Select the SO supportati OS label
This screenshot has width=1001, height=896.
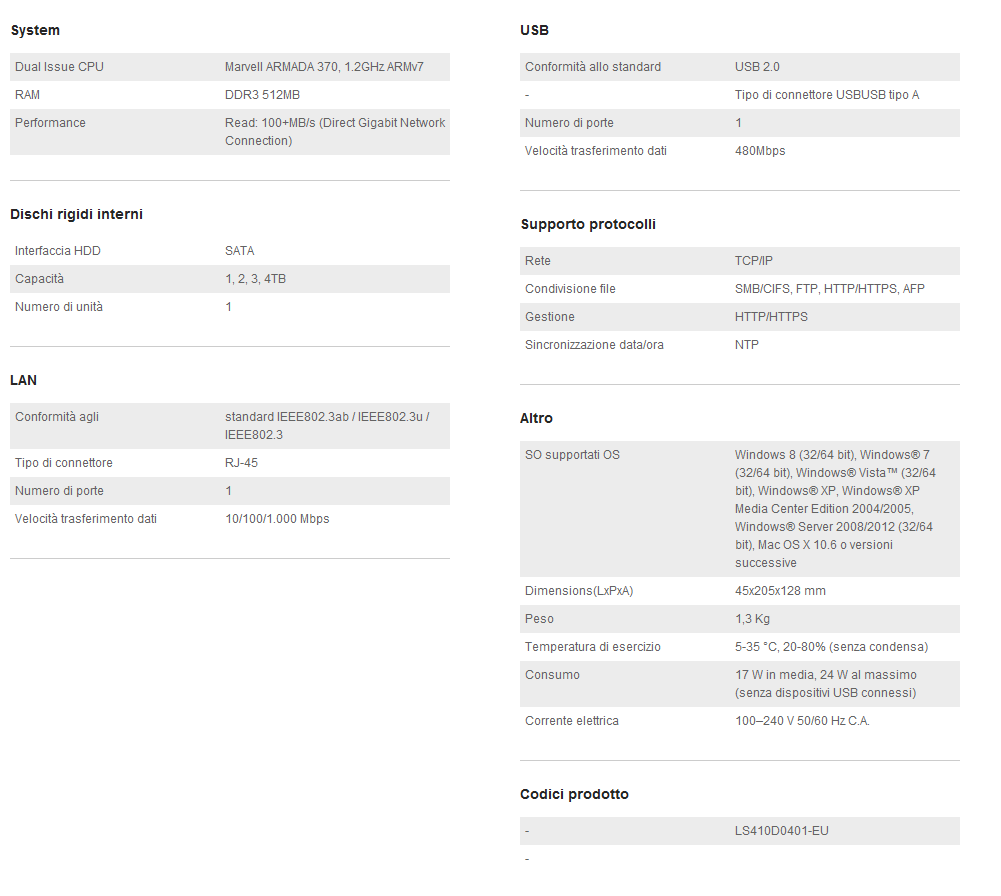click(x=572, y=455)
